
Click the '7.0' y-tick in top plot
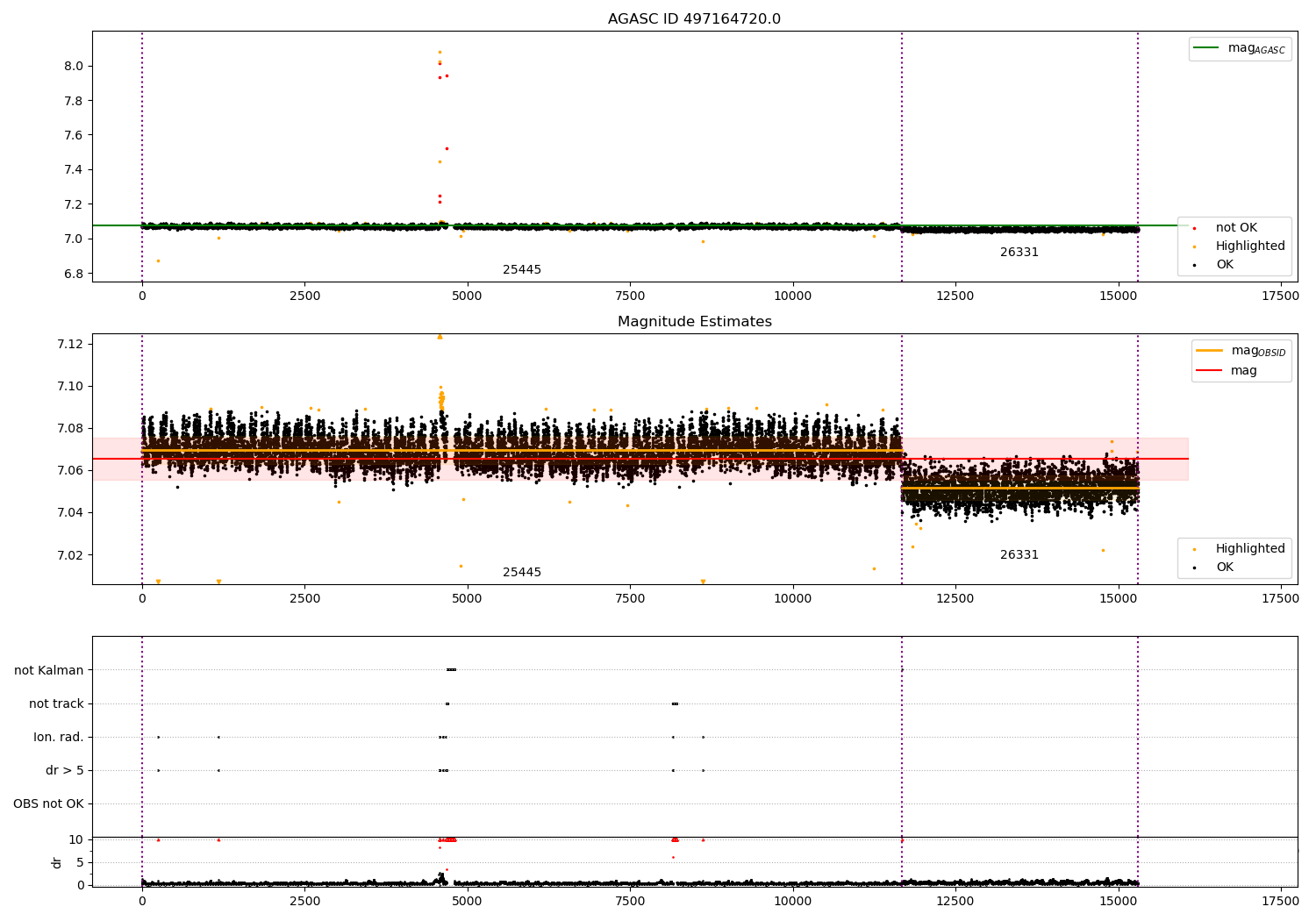(x=73, y=239)
